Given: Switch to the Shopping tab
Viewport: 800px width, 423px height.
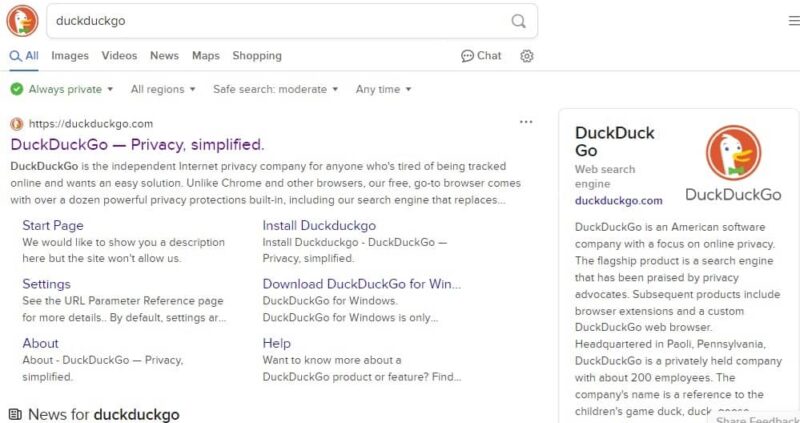Looking at the screenshot, I should pyautogui.click(x=257, y=56).
